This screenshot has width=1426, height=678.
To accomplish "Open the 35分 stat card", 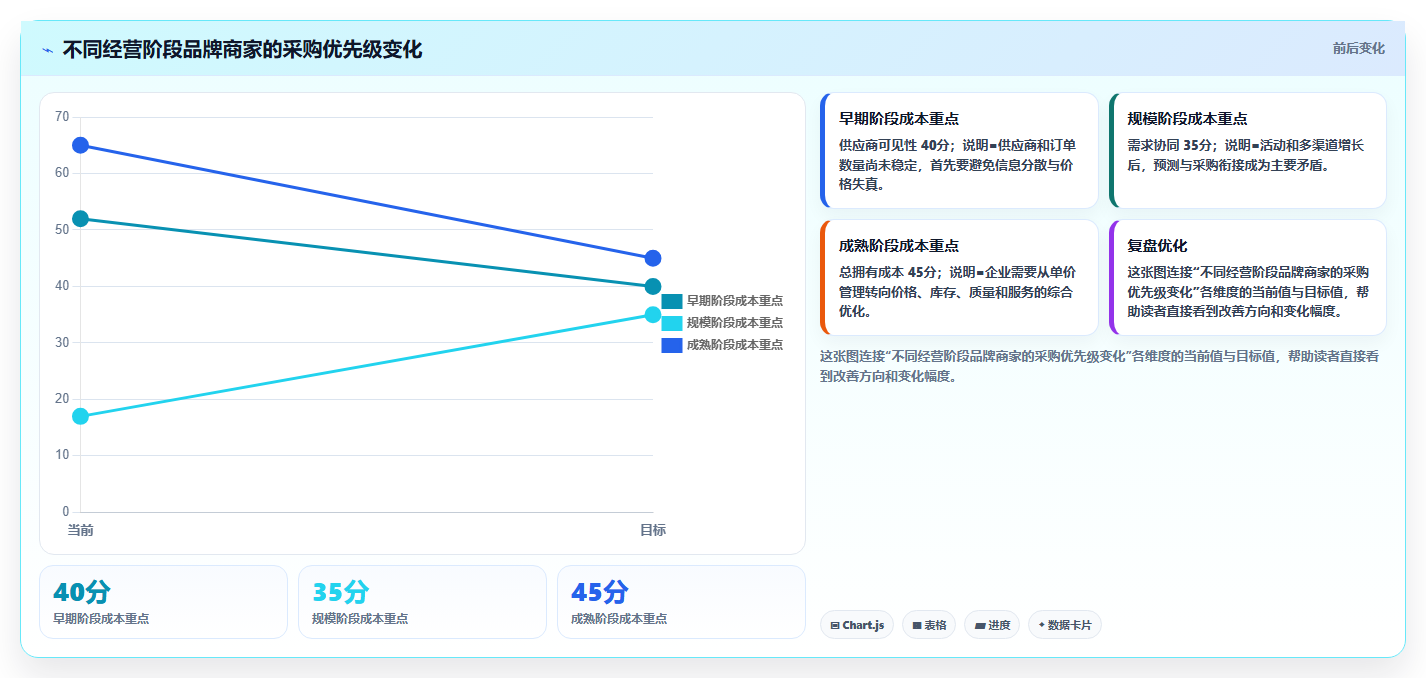I will click(422, 602).
